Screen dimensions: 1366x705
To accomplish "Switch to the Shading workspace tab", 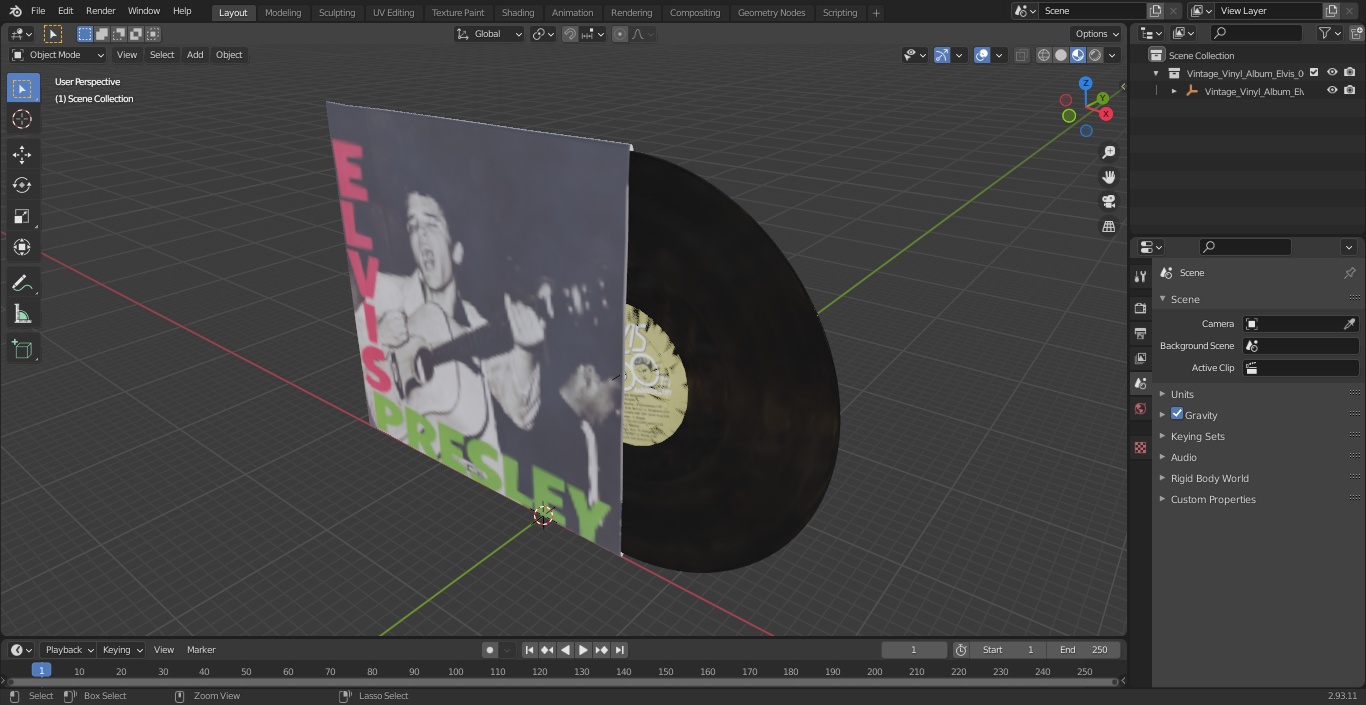I will tap(518, 12).
